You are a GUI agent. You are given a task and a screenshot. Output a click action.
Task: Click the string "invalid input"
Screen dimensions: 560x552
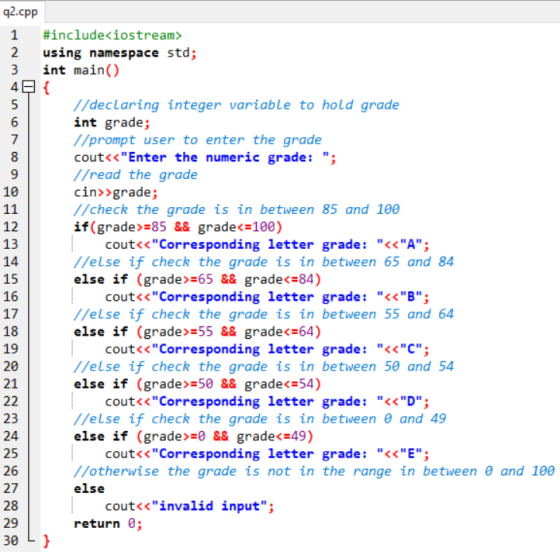point(209,506)
